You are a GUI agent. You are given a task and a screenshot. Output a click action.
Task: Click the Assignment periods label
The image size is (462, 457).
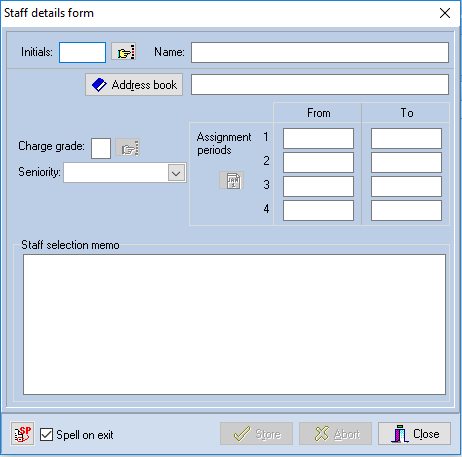224,143
